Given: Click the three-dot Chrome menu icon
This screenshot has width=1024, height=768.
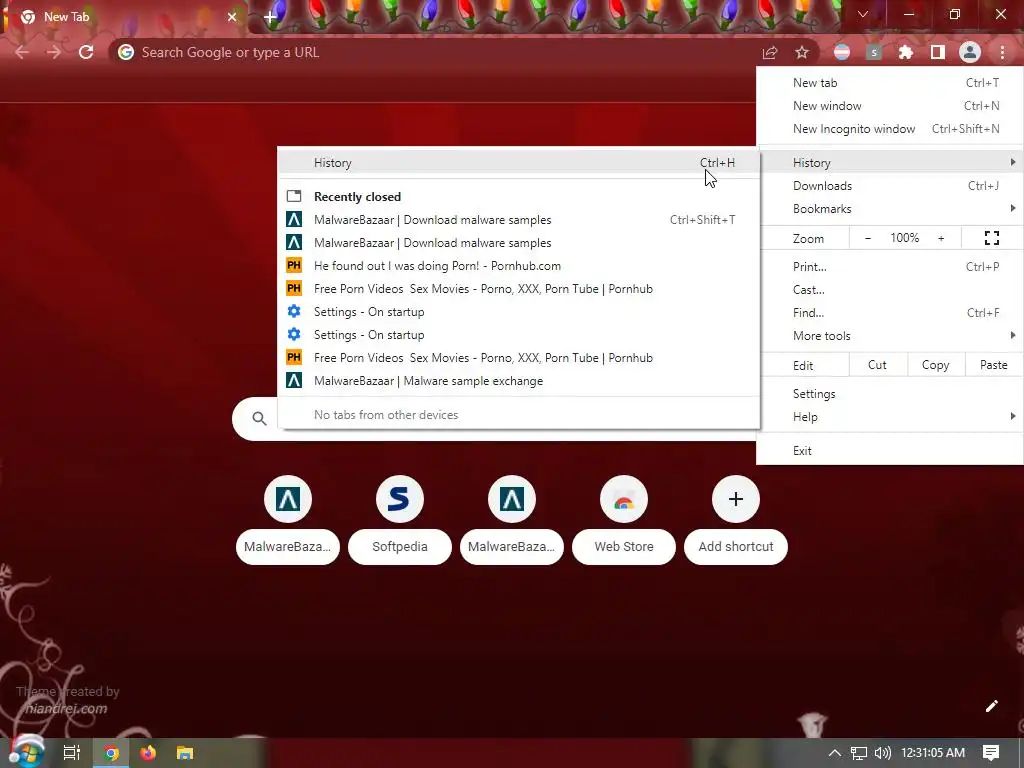Looking at the screenshot, I should 1002,52.
